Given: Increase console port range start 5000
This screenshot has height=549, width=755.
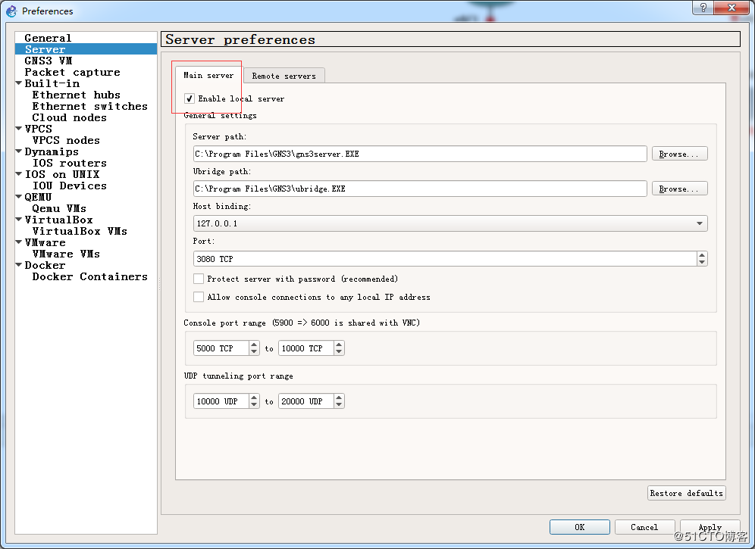Looking at the screenshot, I should (254, 344).
